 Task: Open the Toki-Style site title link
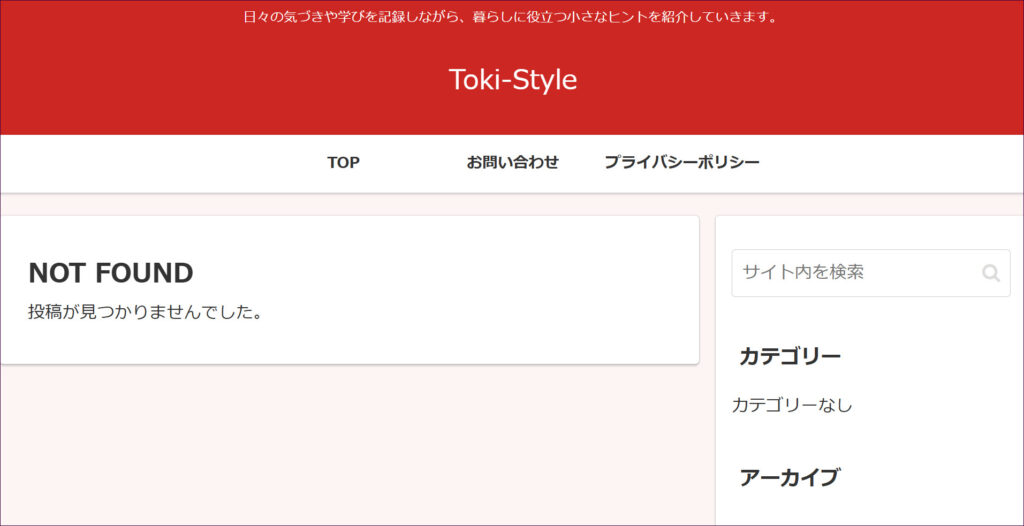512,80
